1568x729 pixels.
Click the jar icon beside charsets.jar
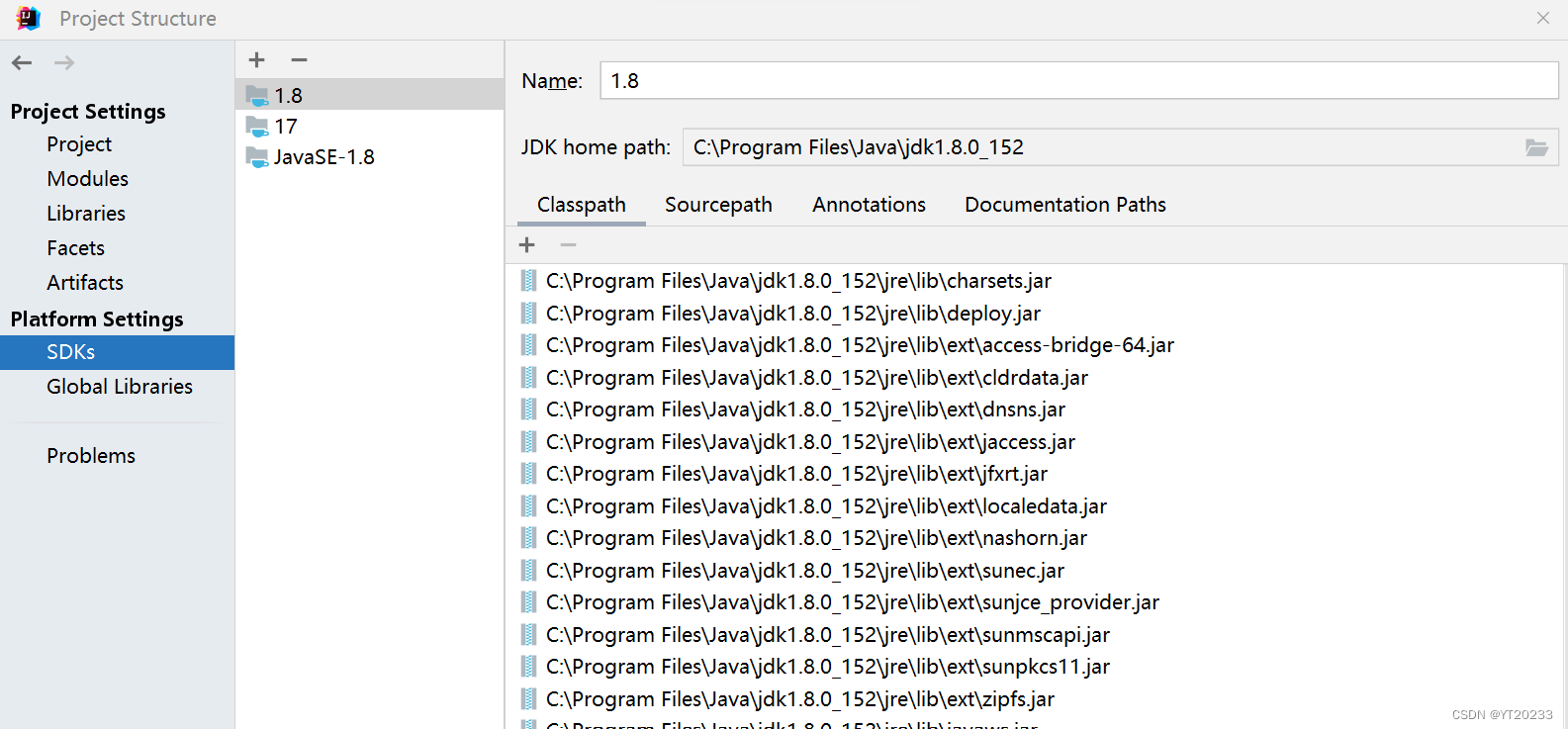(x=529, y=281)
